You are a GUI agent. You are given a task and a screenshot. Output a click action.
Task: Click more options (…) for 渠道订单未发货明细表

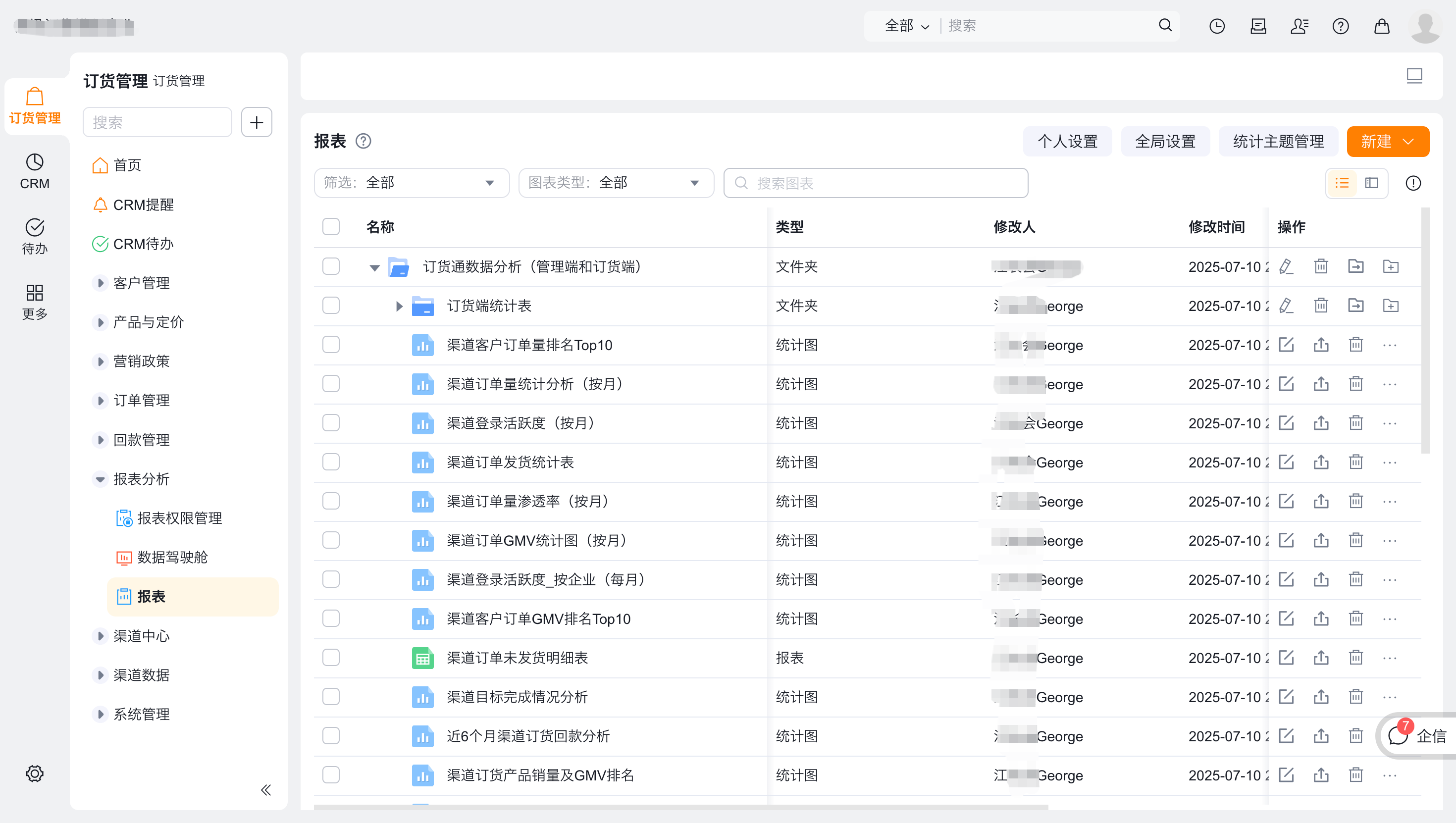1390,658
